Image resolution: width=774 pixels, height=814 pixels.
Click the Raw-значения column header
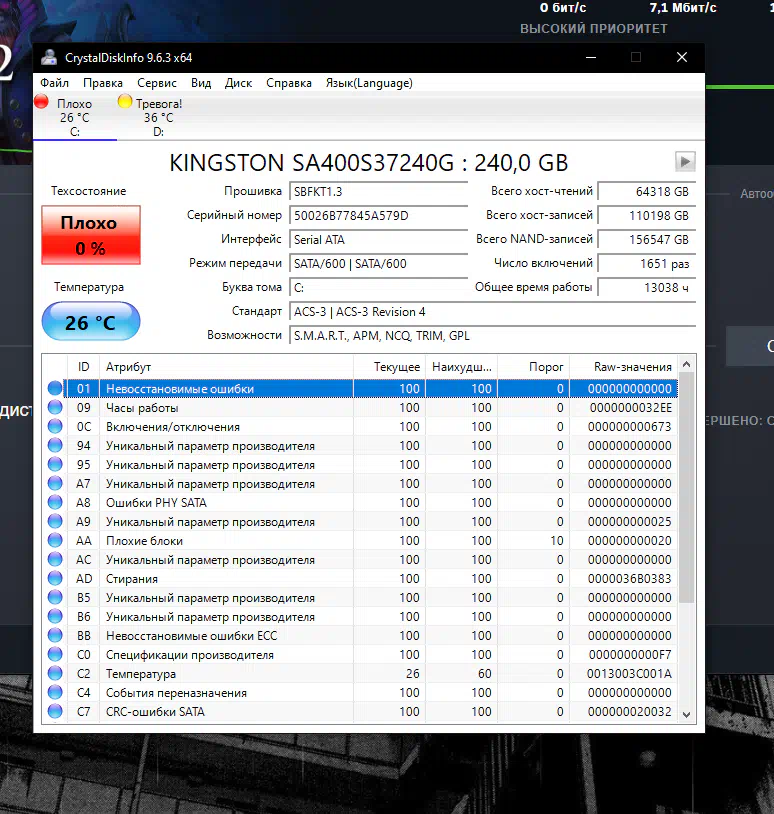click(624, 367)
